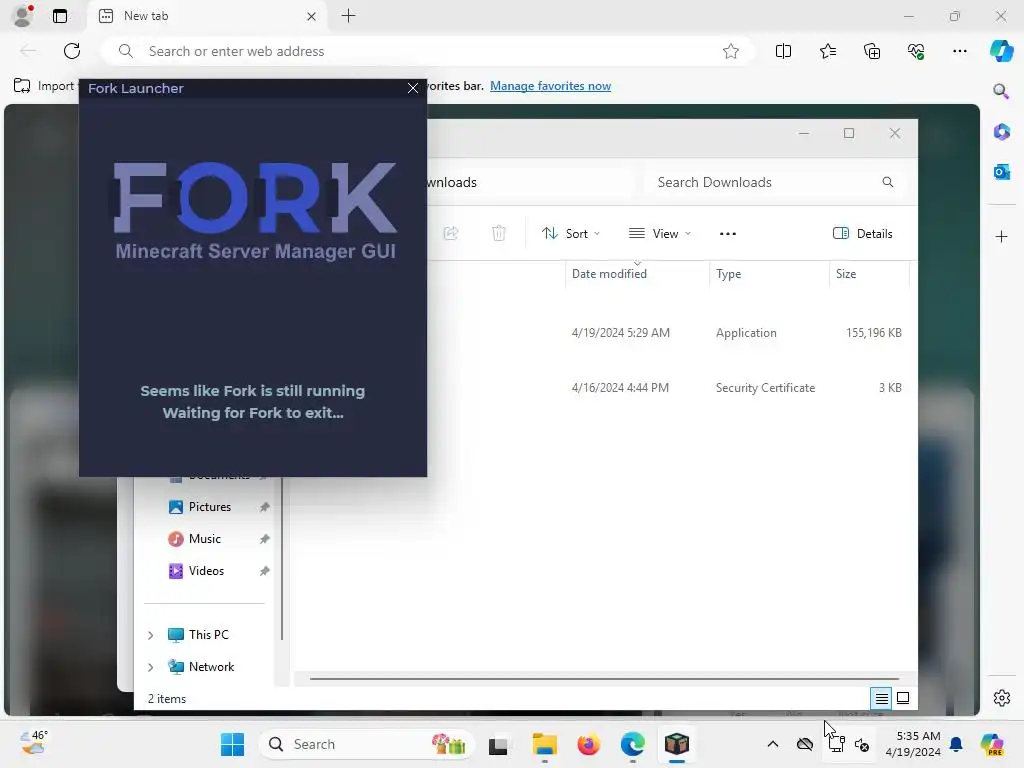Screen dimensions: 1024x768
Task: Open Videos in Explorer sidebar
Action: pos(206,571)
